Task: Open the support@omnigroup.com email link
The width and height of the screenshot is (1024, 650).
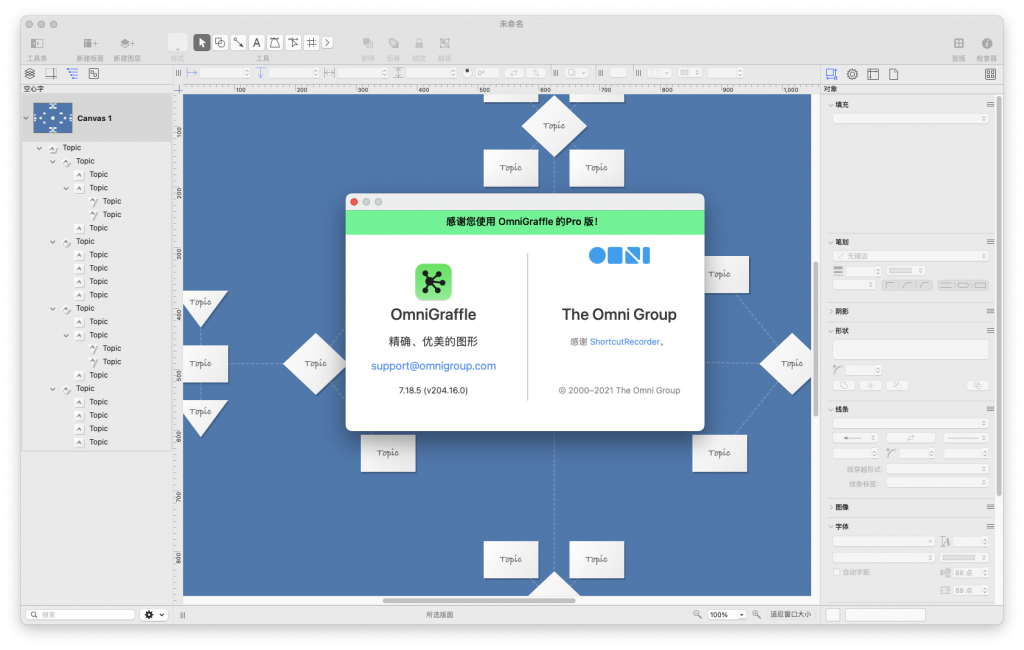Action: 433,366
